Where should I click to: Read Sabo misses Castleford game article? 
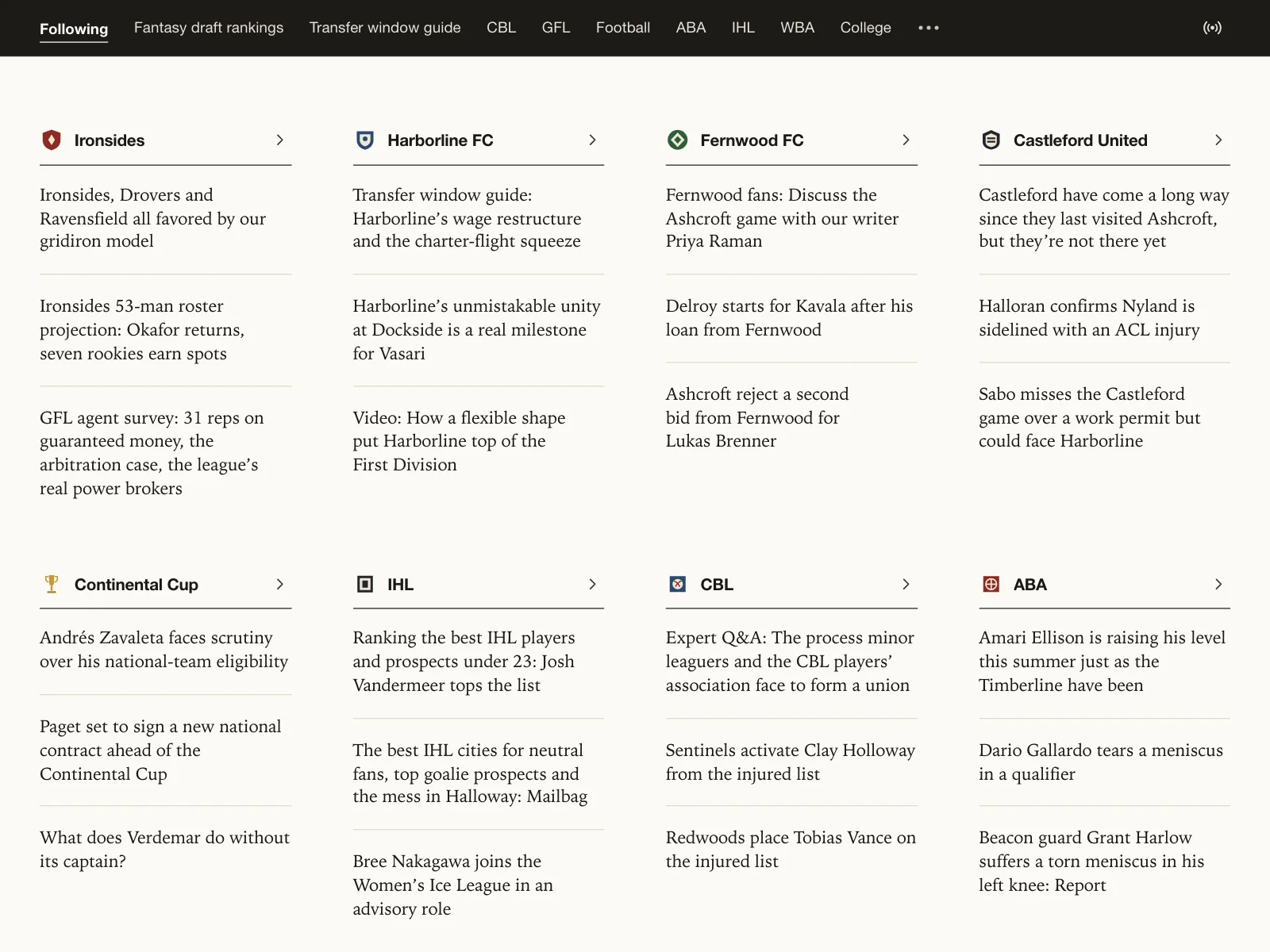coord(1089,417)
